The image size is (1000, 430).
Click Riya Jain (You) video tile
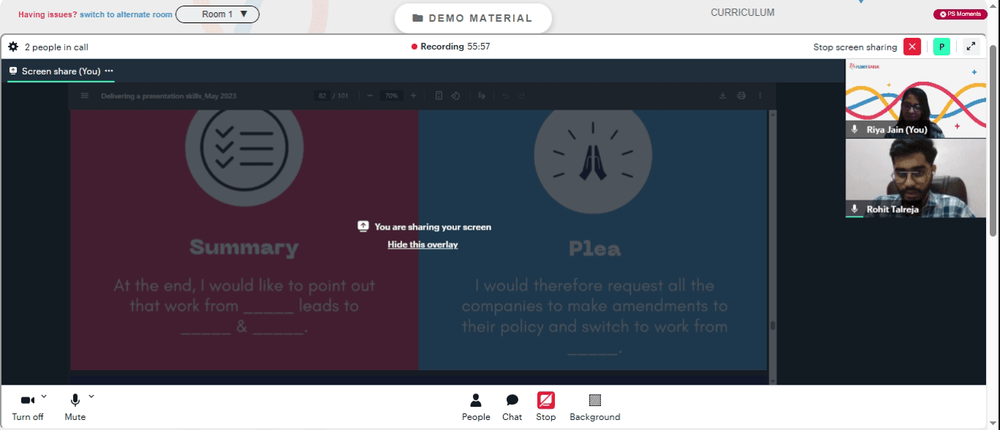915,99
